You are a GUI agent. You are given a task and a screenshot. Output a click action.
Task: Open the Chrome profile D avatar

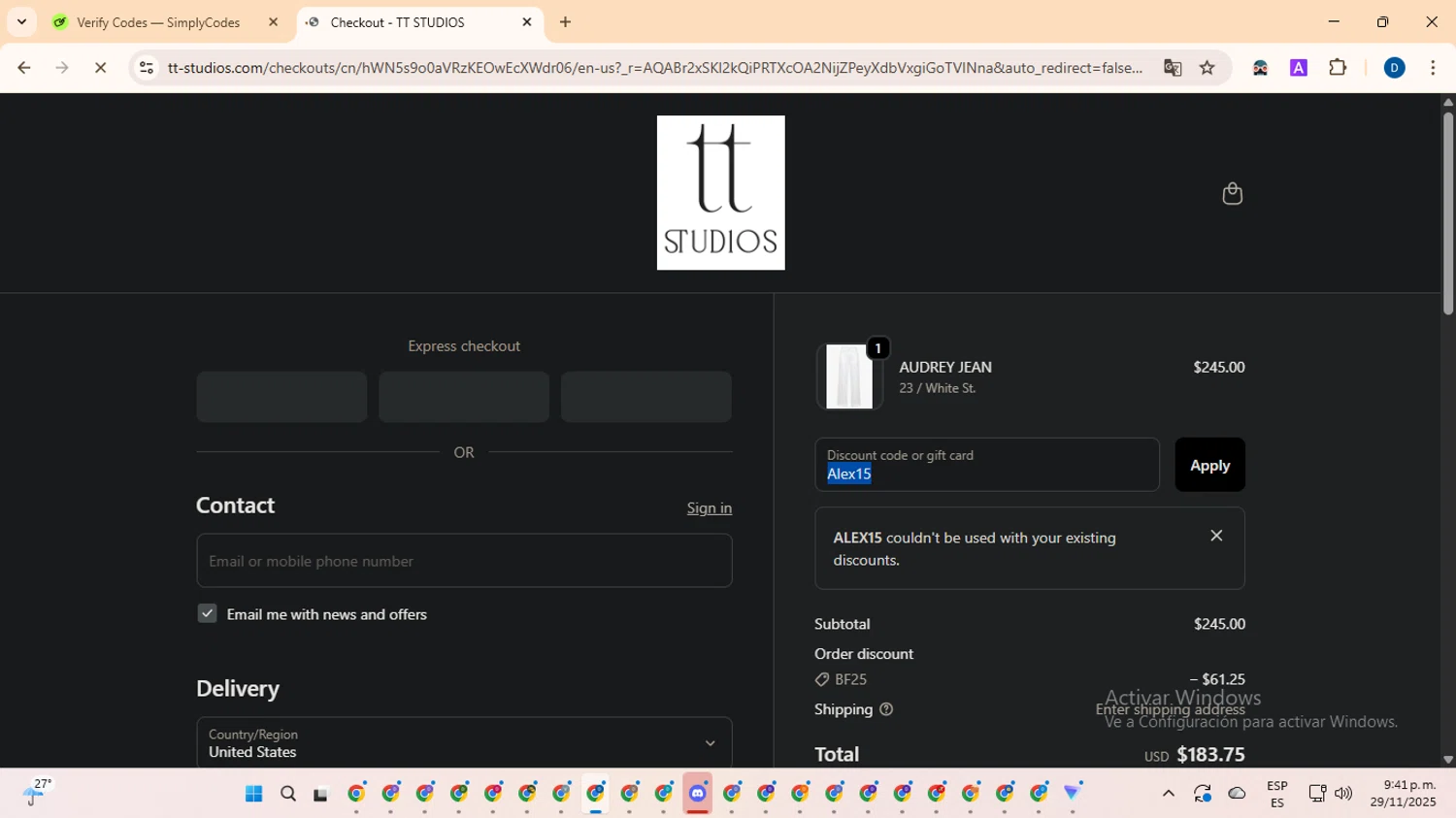coord(1394,68)
